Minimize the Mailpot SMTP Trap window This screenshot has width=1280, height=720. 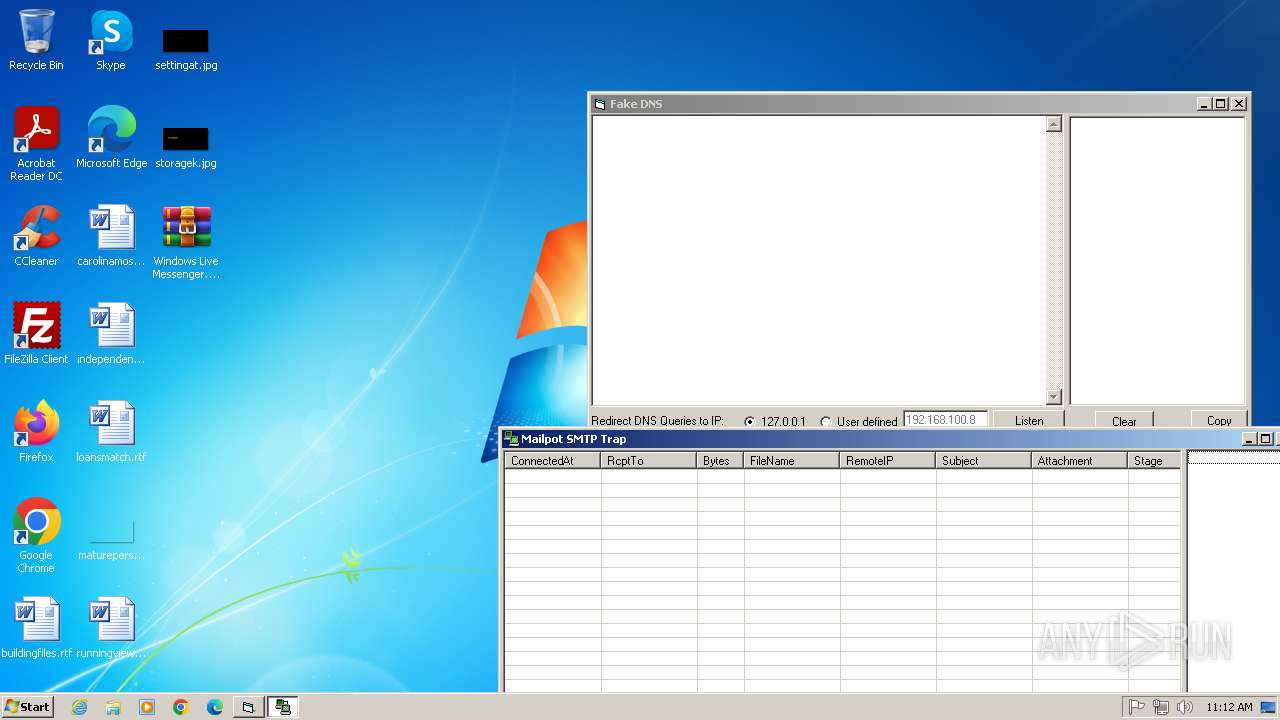pos(1249,439)
